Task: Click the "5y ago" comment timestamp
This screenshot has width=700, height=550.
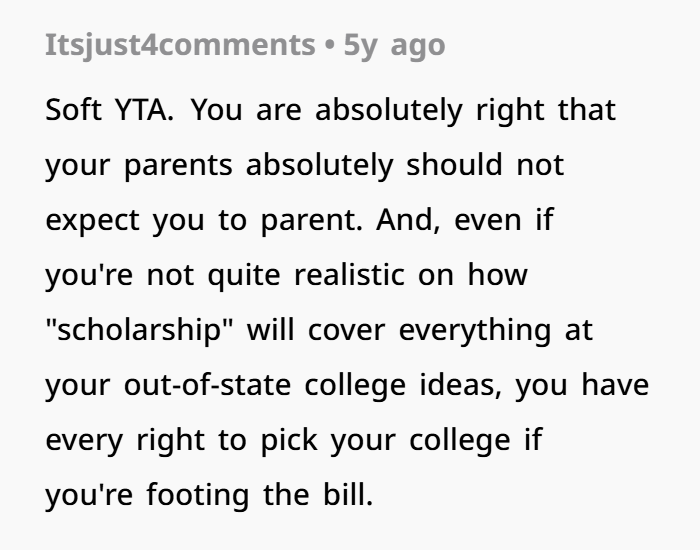Action: click(394, 46)
